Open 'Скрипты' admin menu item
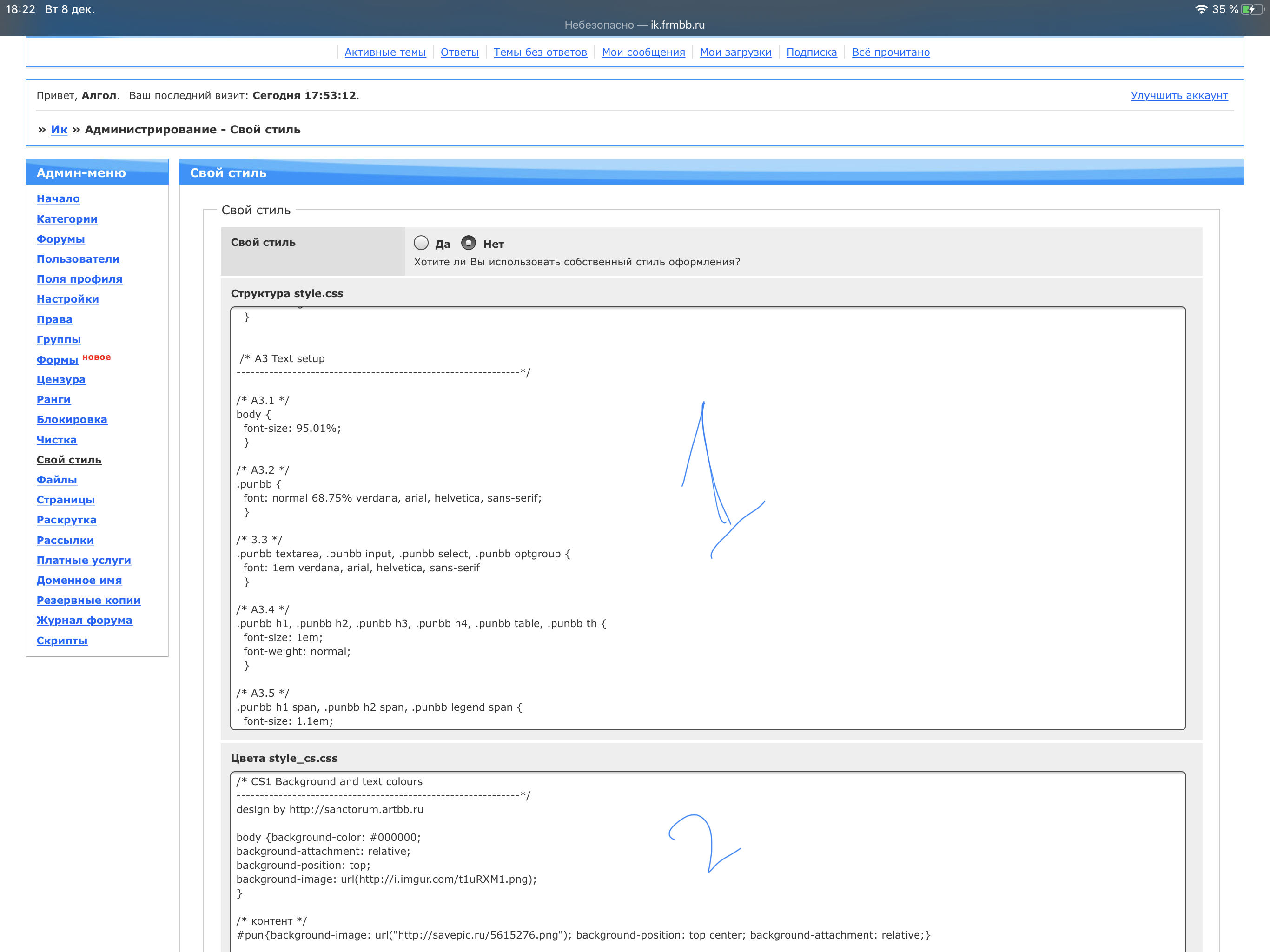Viewport: 1270px width, 952px height. 61,641
